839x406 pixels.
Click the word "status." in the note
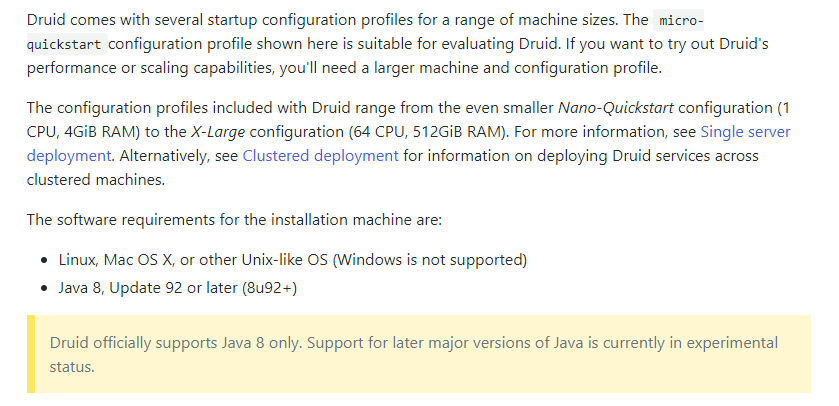[72, 367]
